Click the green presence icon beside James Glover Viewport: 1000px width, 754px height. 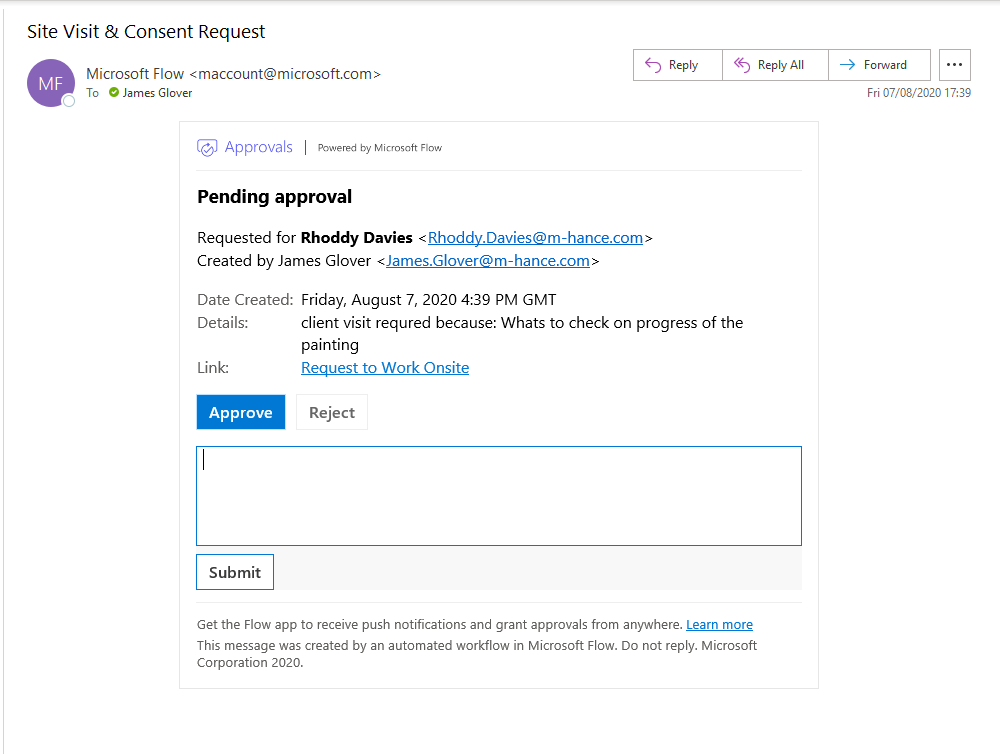coord(114,92)
